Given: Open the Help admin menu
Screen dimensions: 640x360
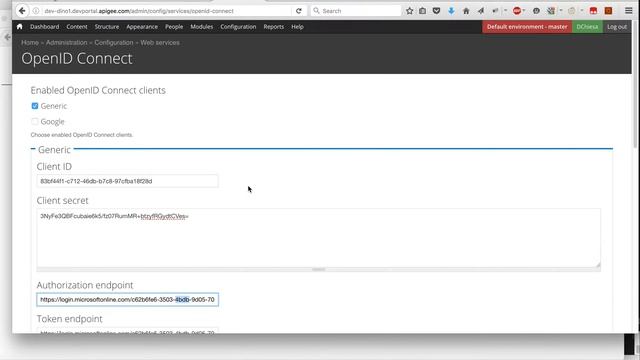Looking at the screenshot, I should point(297,27).
